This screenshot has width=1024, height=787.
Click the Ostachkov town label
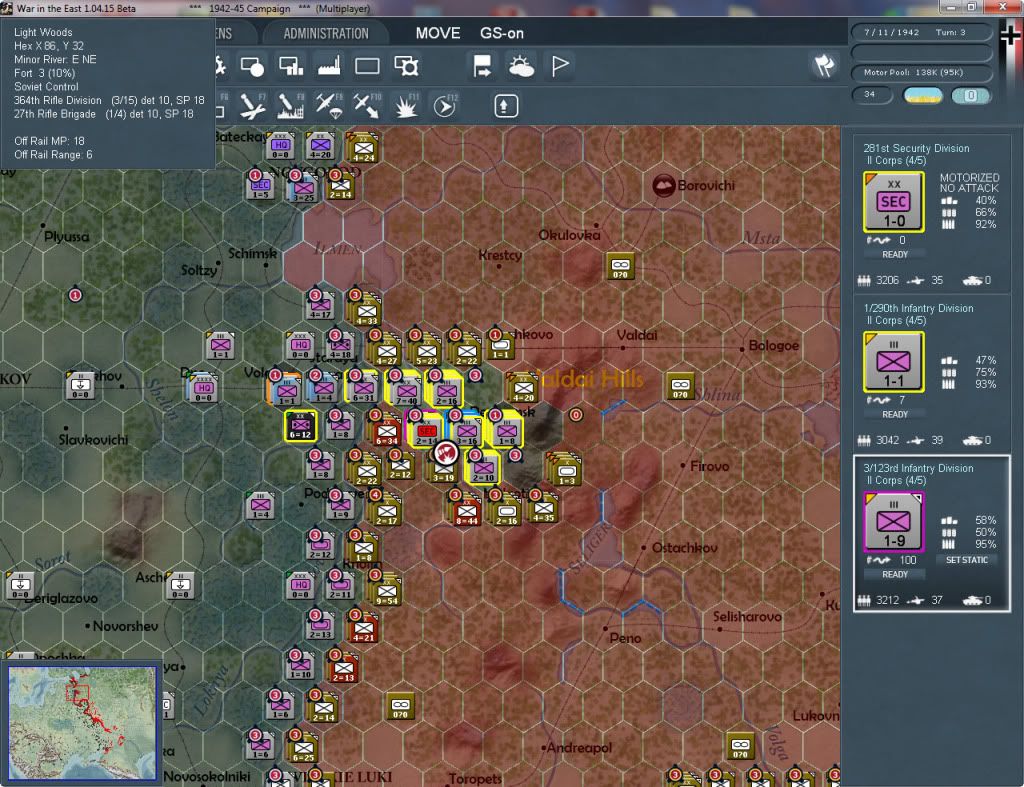tap(684, 547)
